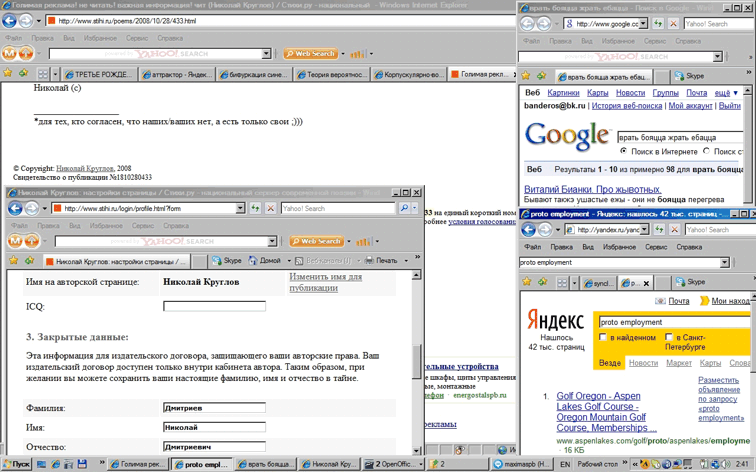Select Новости tab on Yandex results

click(x=643, y=363)
